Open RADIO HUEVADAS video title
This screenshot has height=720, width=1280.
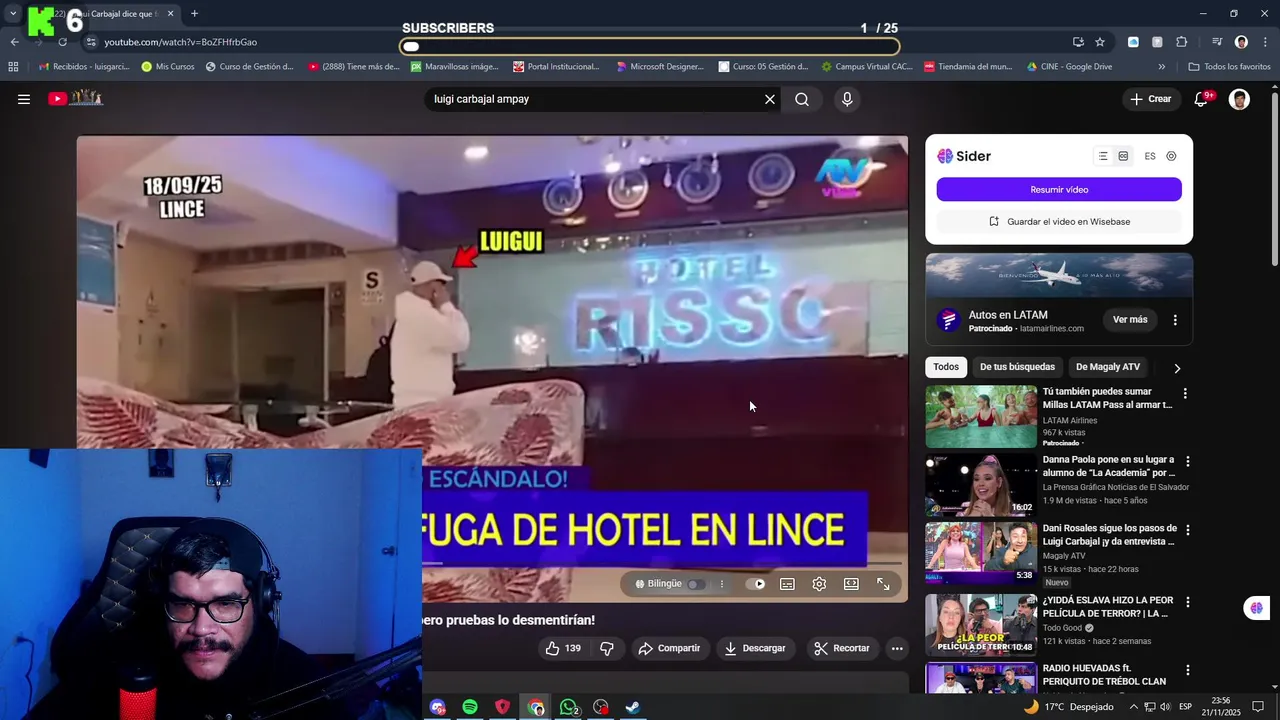click(1104, 675)
